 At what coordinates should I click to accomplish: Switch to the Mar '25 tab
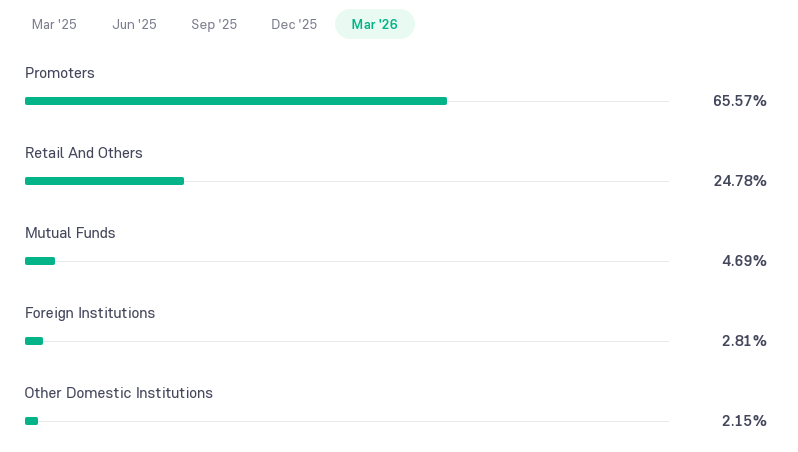tap(54, 24)
